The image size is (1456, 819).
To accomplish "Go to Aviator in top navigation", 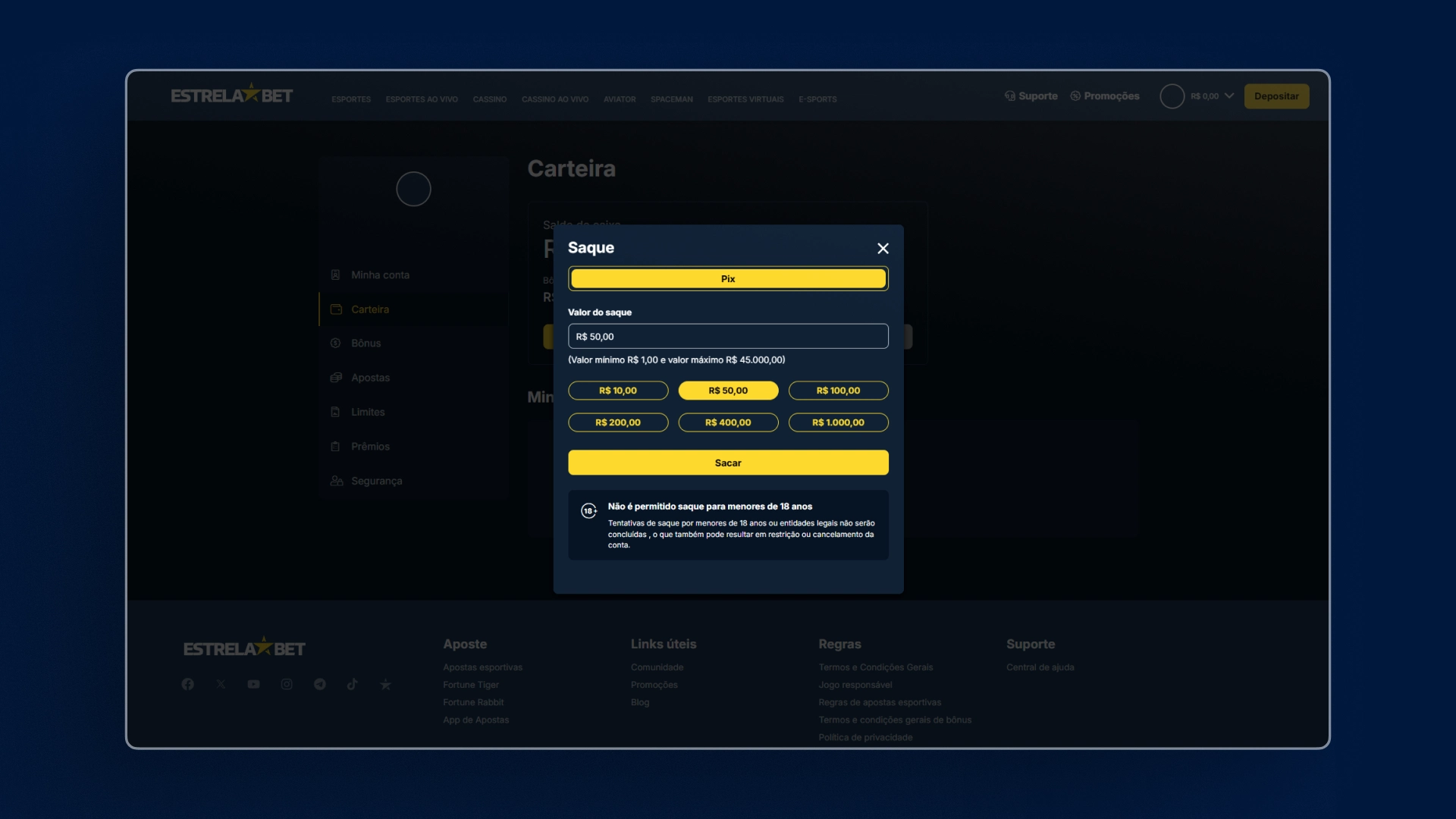I will 620,99.
